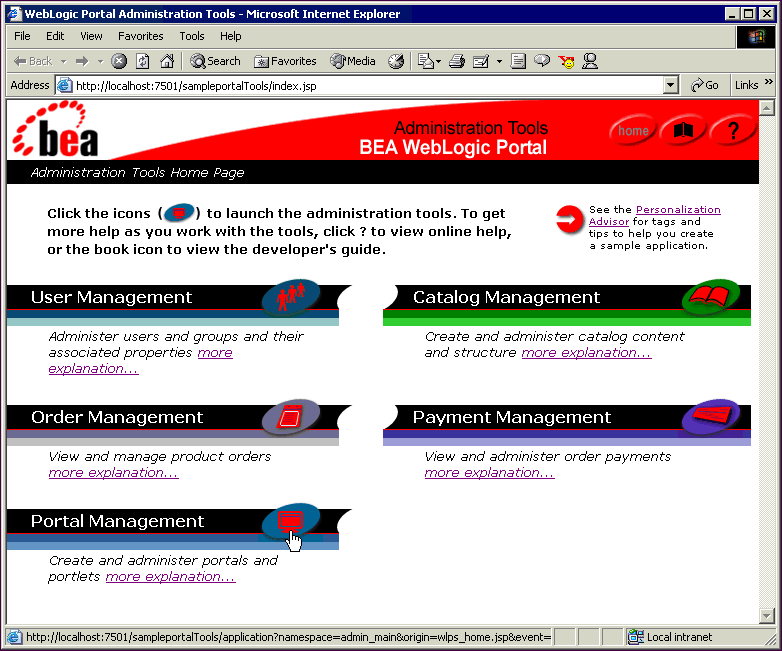Open the History toolbar icon
The width and height of the screenshot is (782, 651).
(x=396, y=61)
